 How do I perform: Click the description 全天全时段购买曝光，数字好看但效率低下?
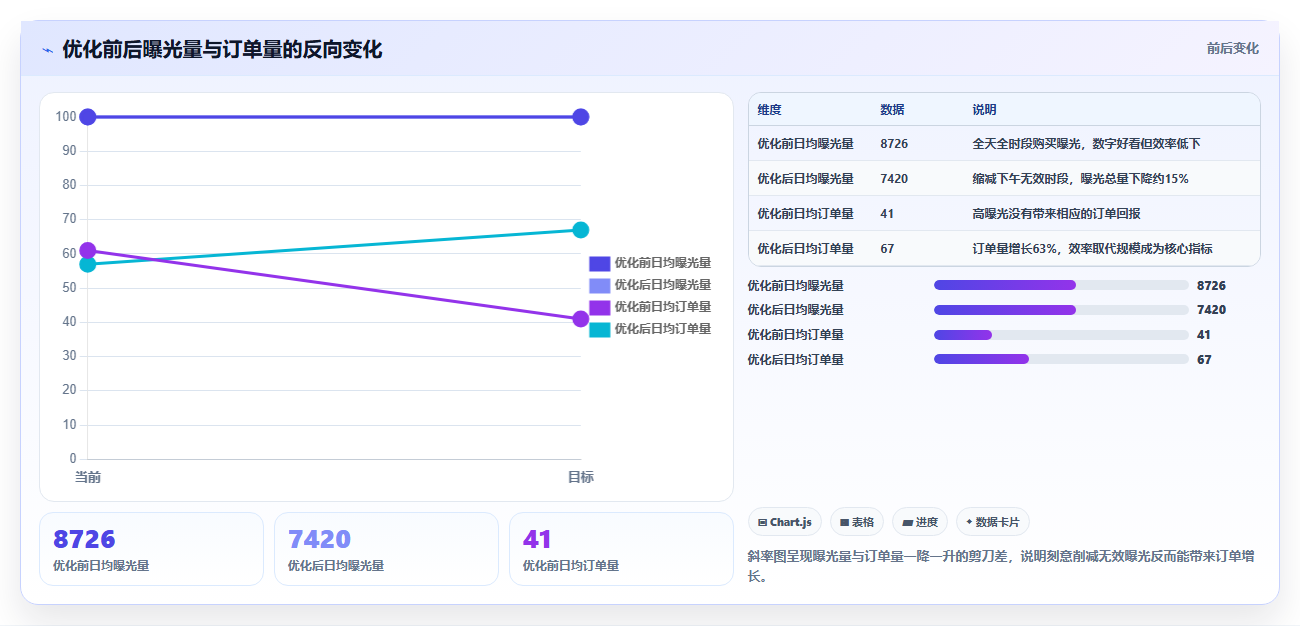click(1086, 144)
